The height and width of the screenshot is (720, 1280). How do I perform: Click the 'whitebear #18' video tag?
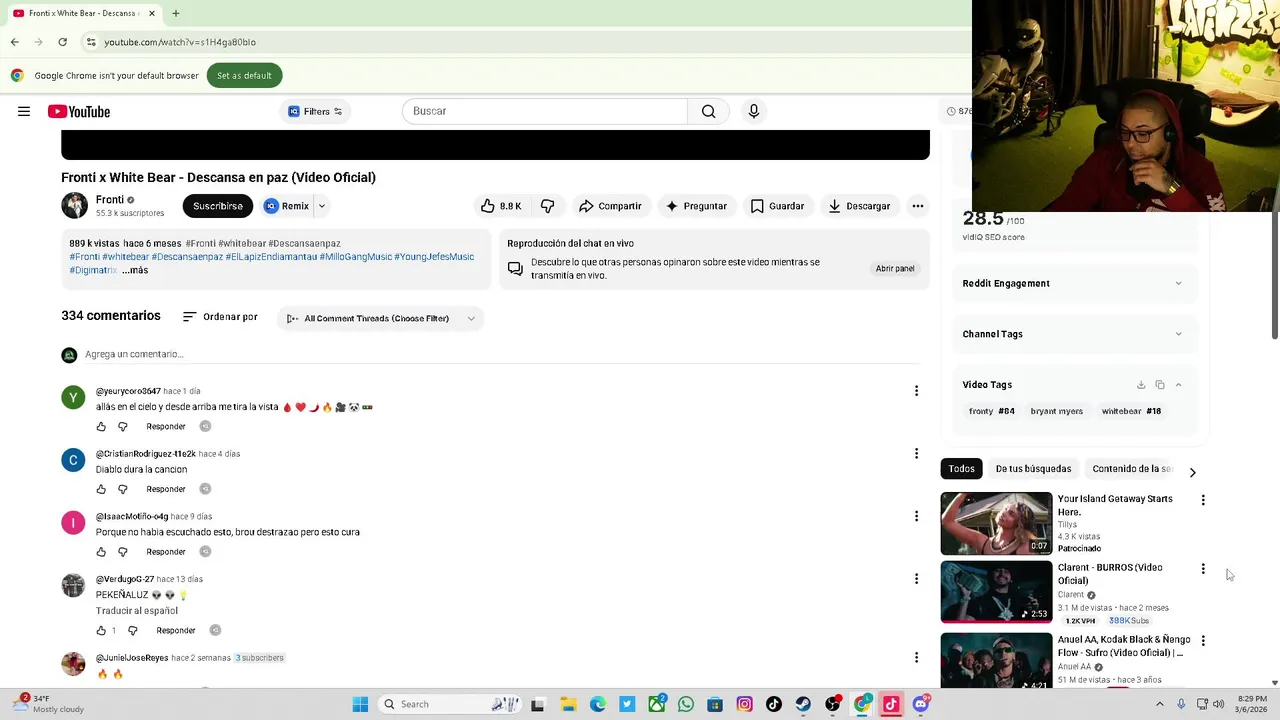click(1131, 411)
